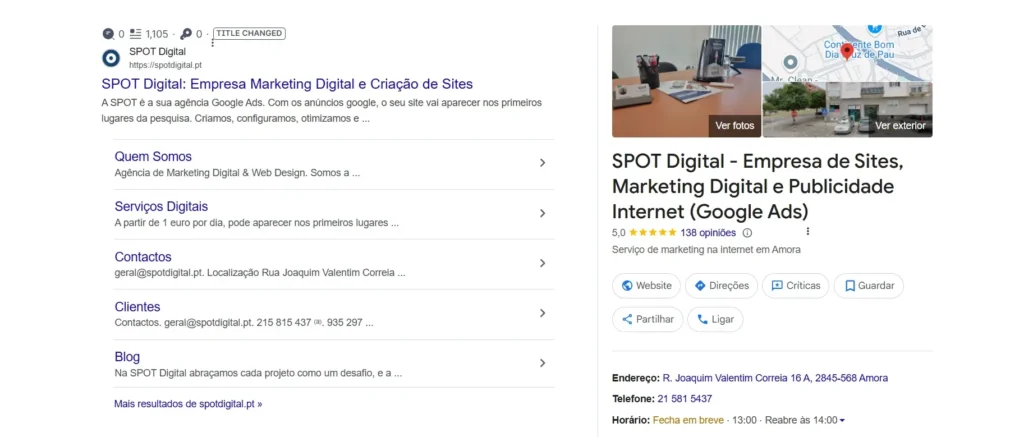Click the Website button
This screenshot has height=437, width=1024.
coord(646,285)
